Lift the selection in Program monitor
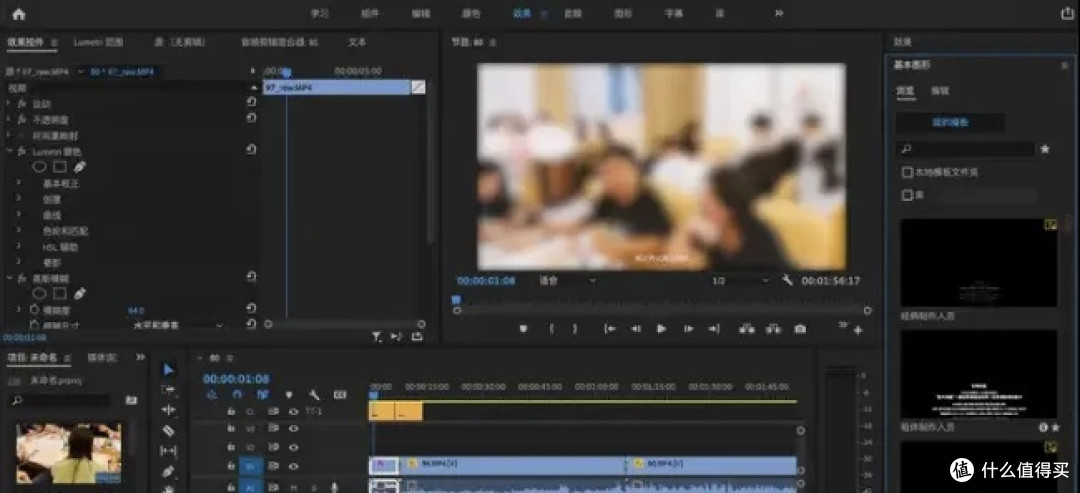The height and width of the screenshot is (493, 1080). [747, 329]
